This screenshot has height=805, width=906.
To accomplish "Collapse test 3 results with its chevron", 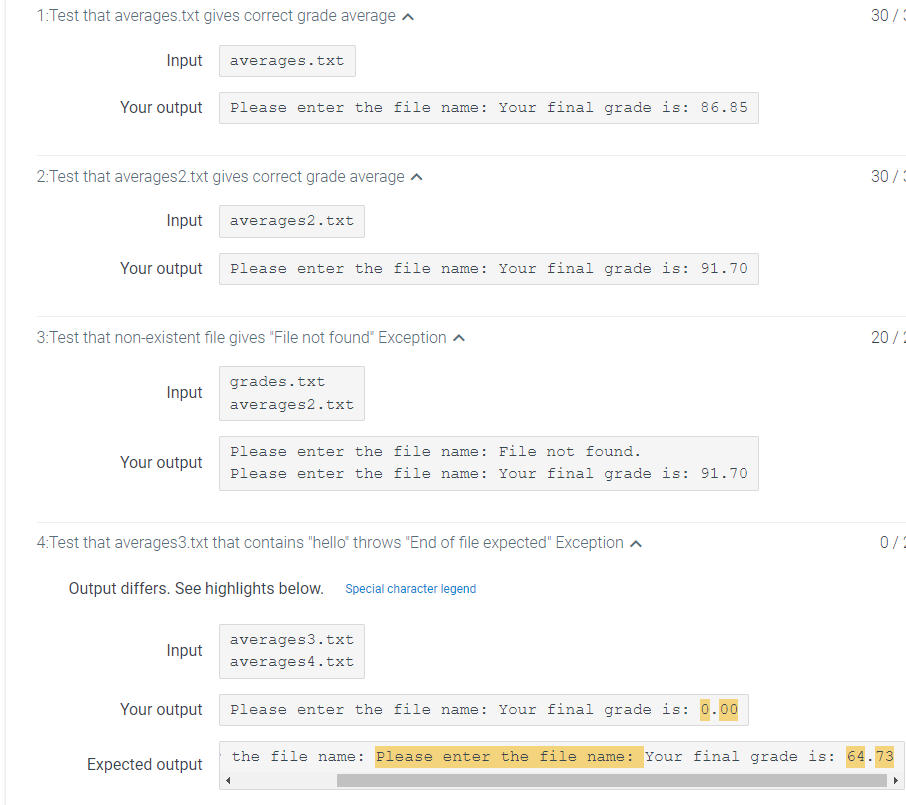I will coord(459,337).
